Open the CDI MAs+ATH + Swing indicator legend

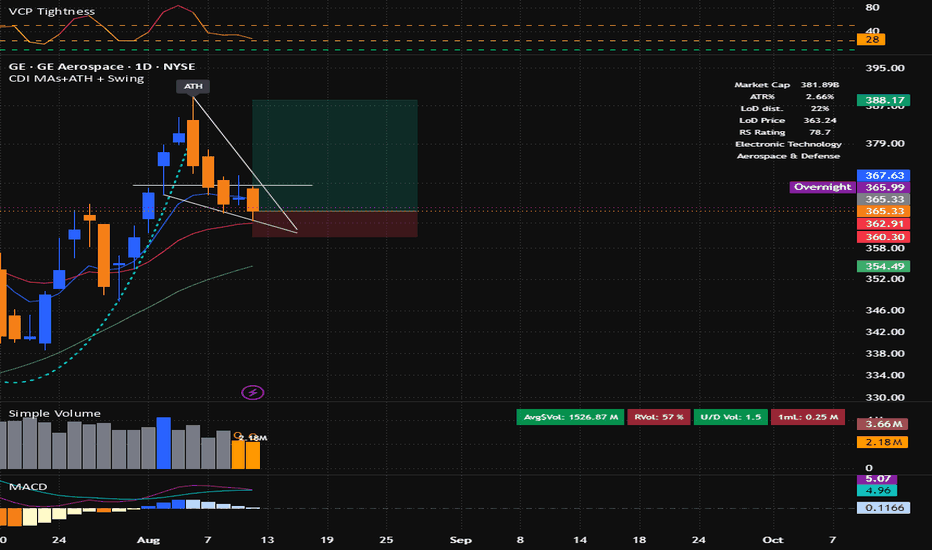(x=76, y=78)
